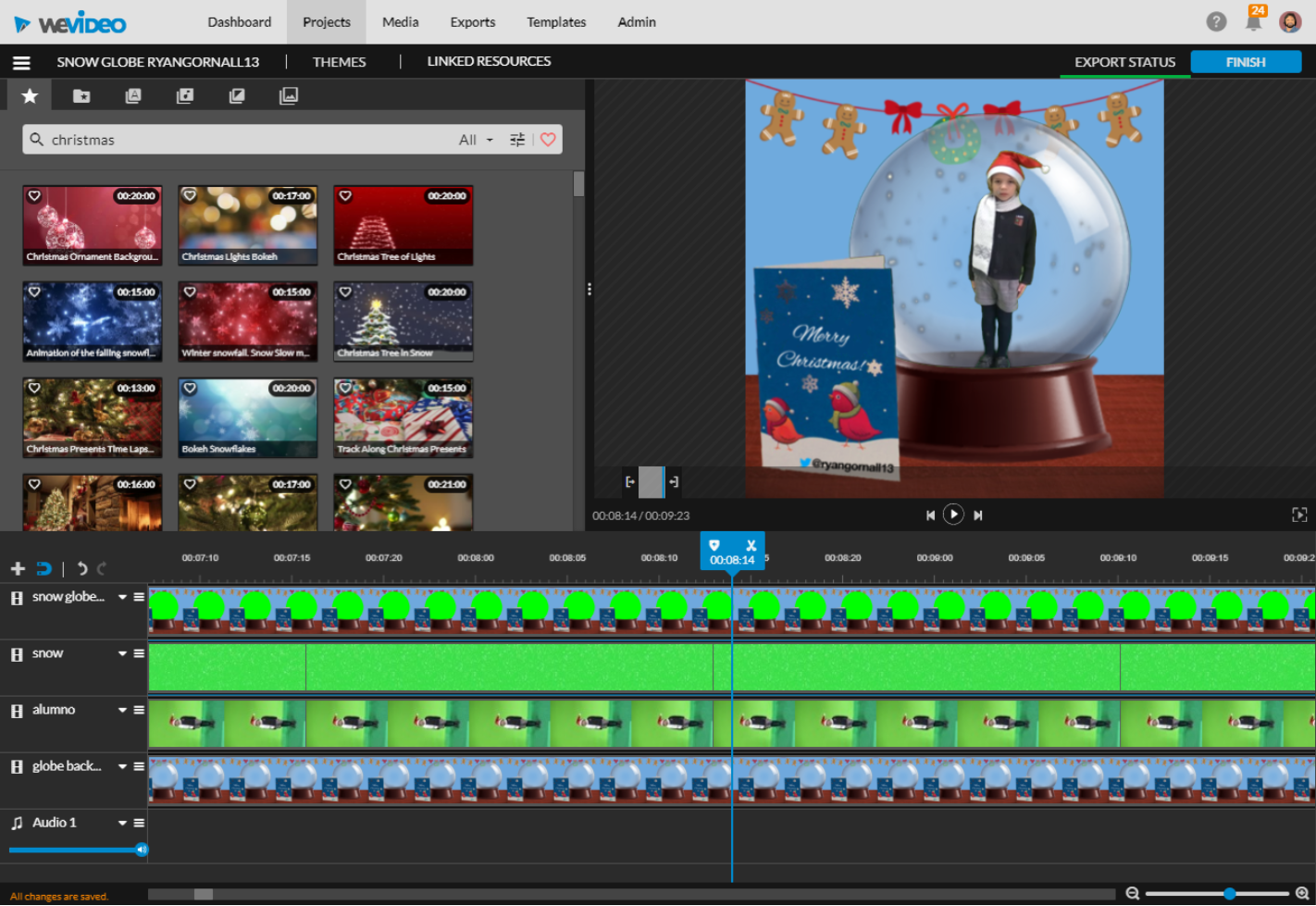
Task: Select the favorites star media tab
Action: pos(30,96)
